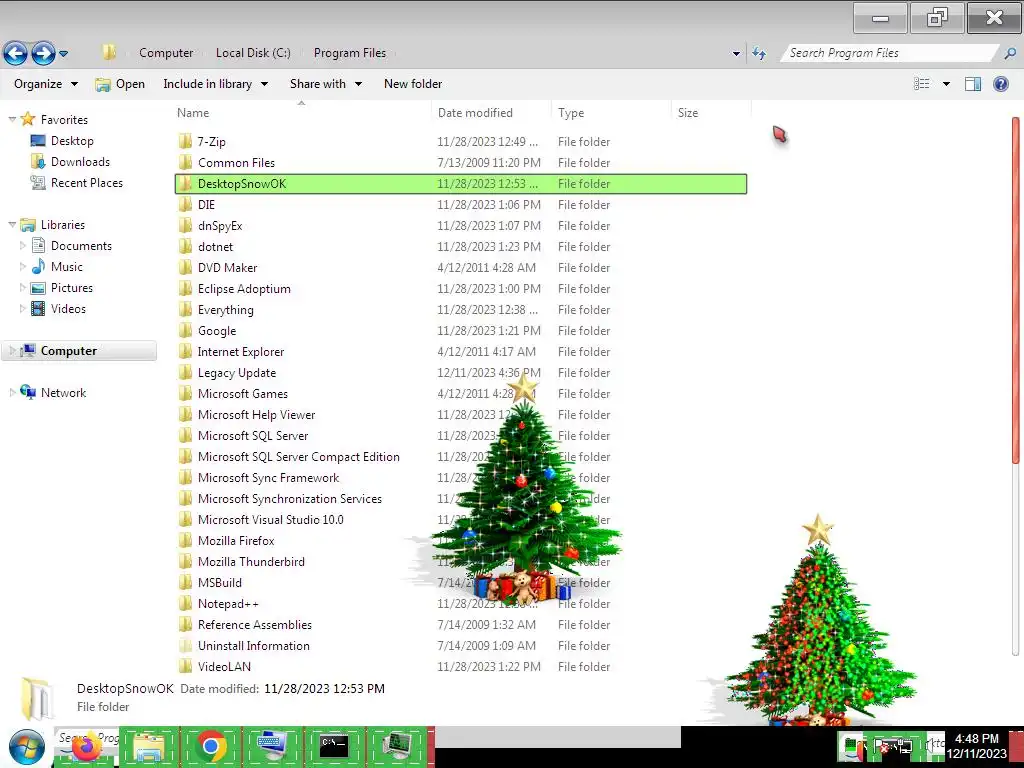Collapse the Favorites group

point(12,120)
